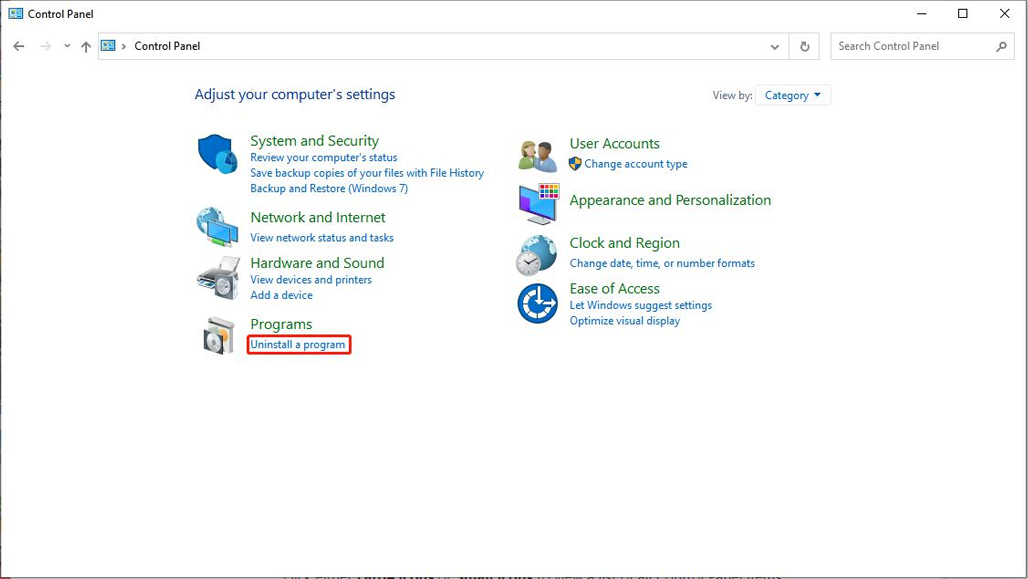Click the Search Control Panel field
The width and height of the screenshot is (1028, 579).
coord(912,46)
